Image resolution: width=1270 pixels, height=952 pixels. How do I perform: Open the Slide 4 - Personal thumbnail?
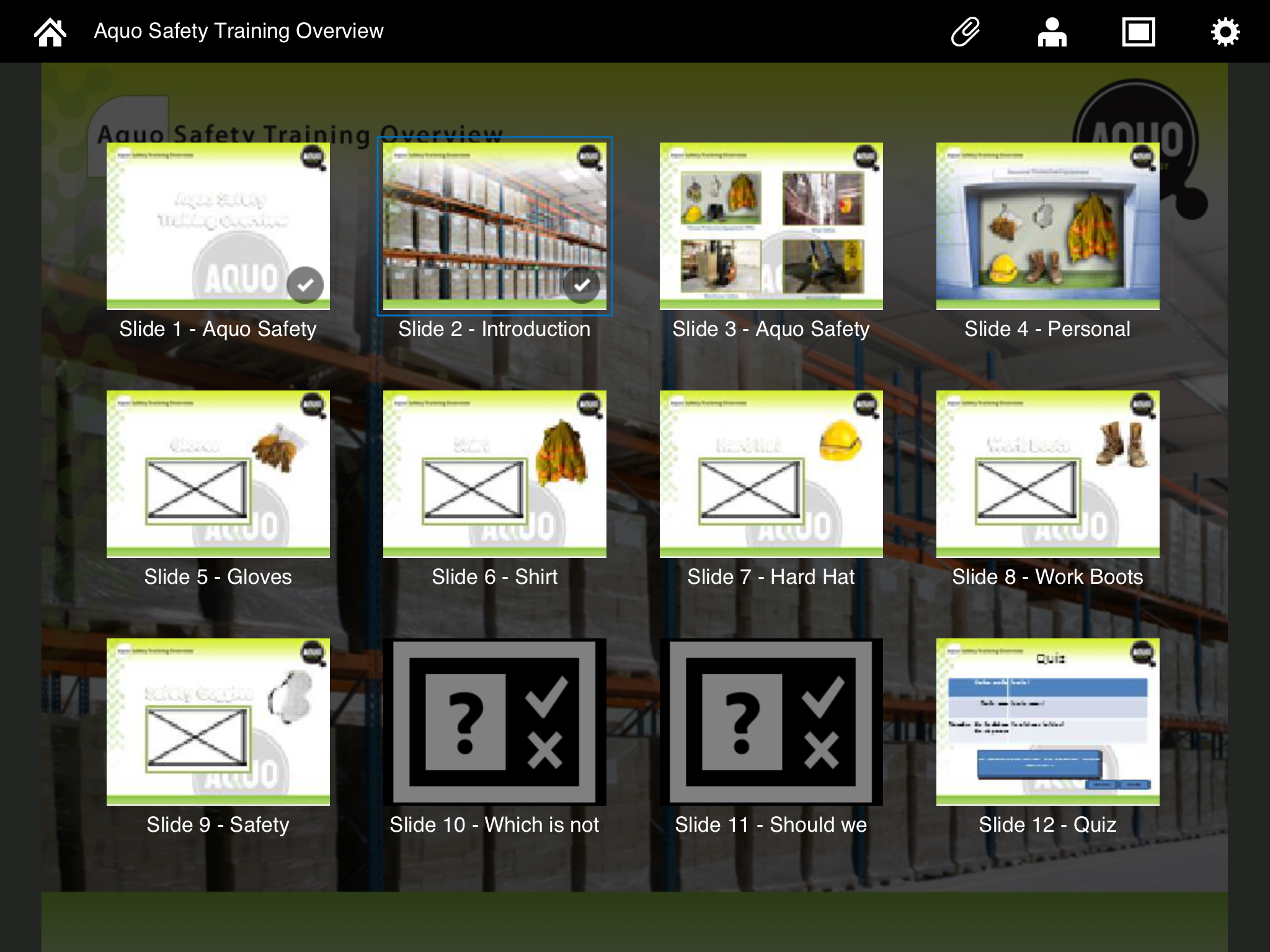(x=1047, y=226)
